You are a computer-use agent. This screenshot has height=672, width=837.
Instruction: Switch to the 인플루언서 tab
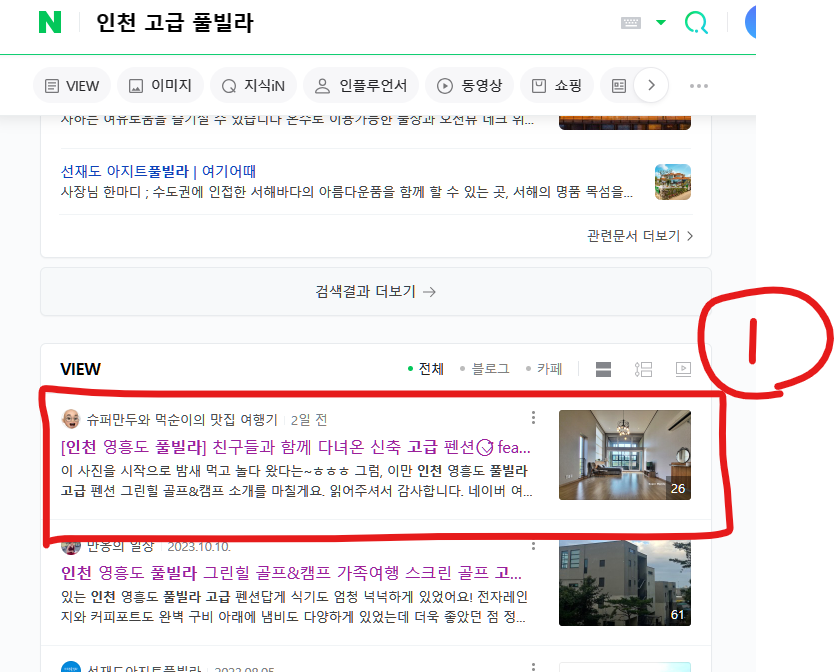360,85
